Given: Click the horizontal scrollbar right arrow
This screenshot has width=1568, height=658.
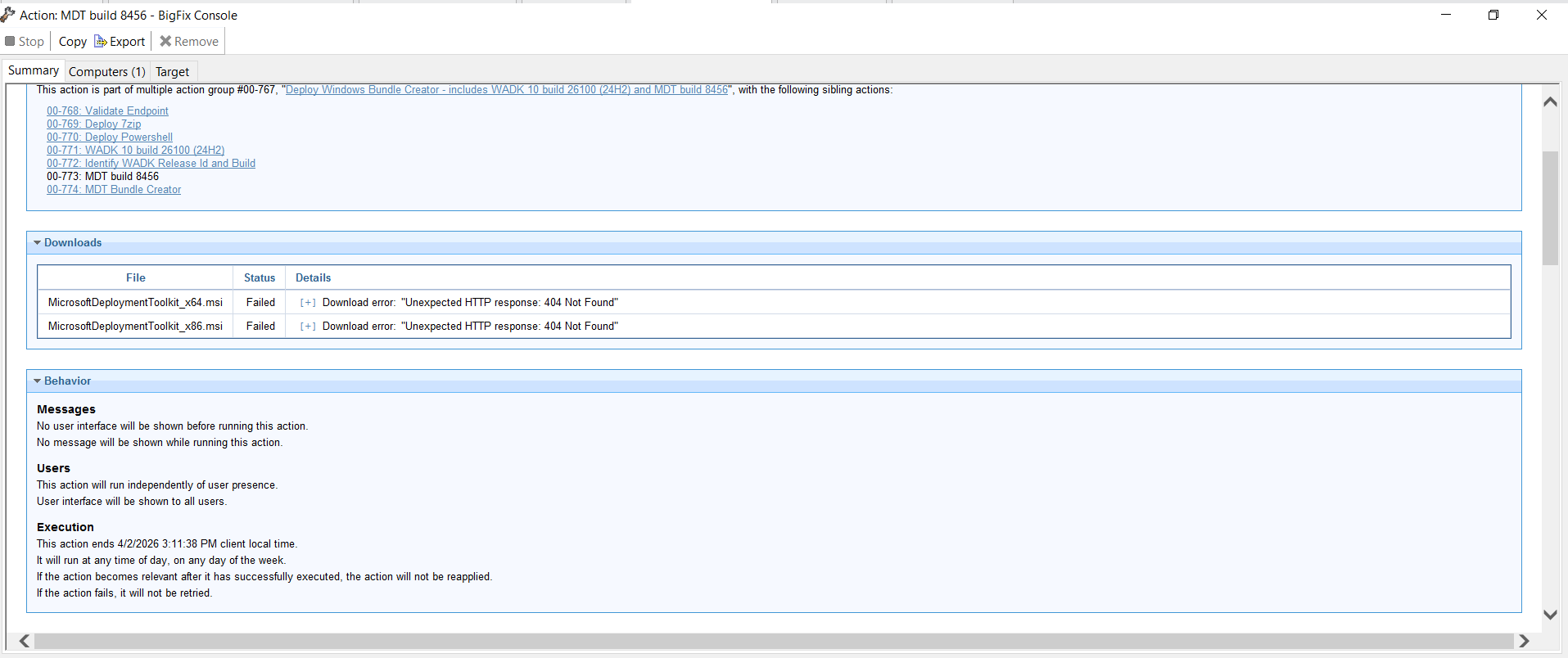Looking at the screenshot, I should point(1524,641).
